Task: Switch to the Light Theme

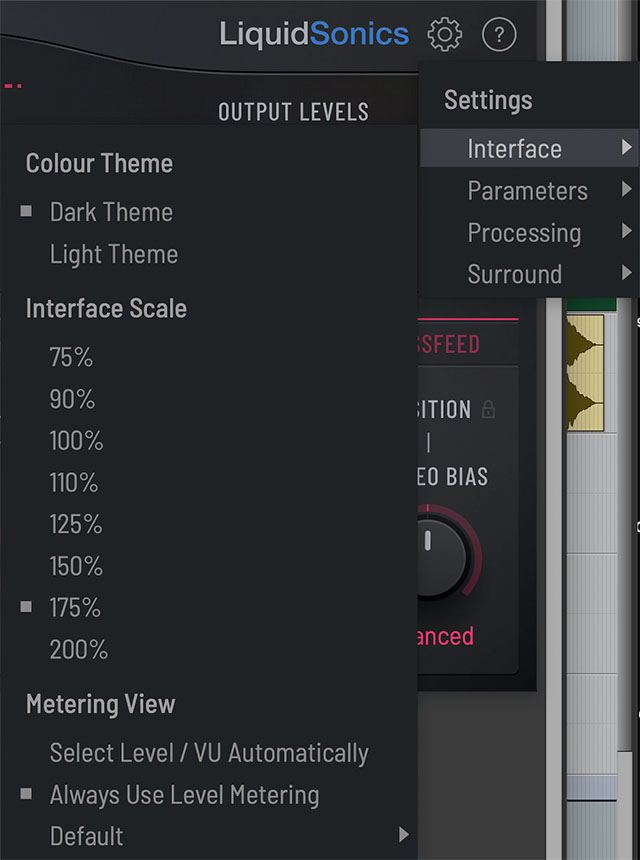Action: (x=113, y=254)
